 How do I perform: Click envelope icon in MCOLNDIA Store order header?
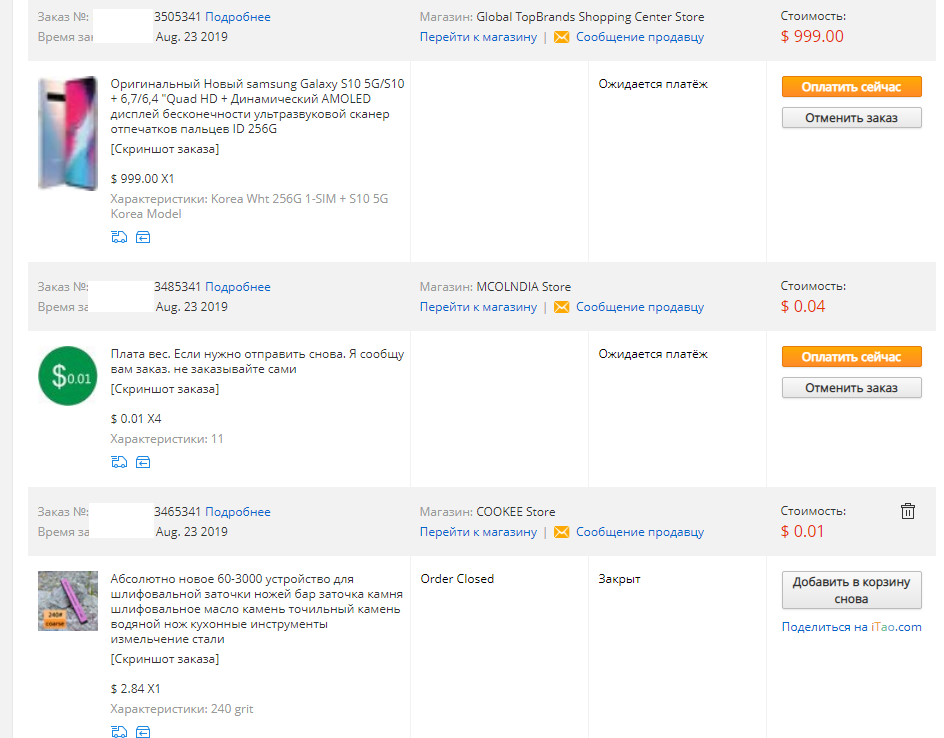[x=561, y=307]
